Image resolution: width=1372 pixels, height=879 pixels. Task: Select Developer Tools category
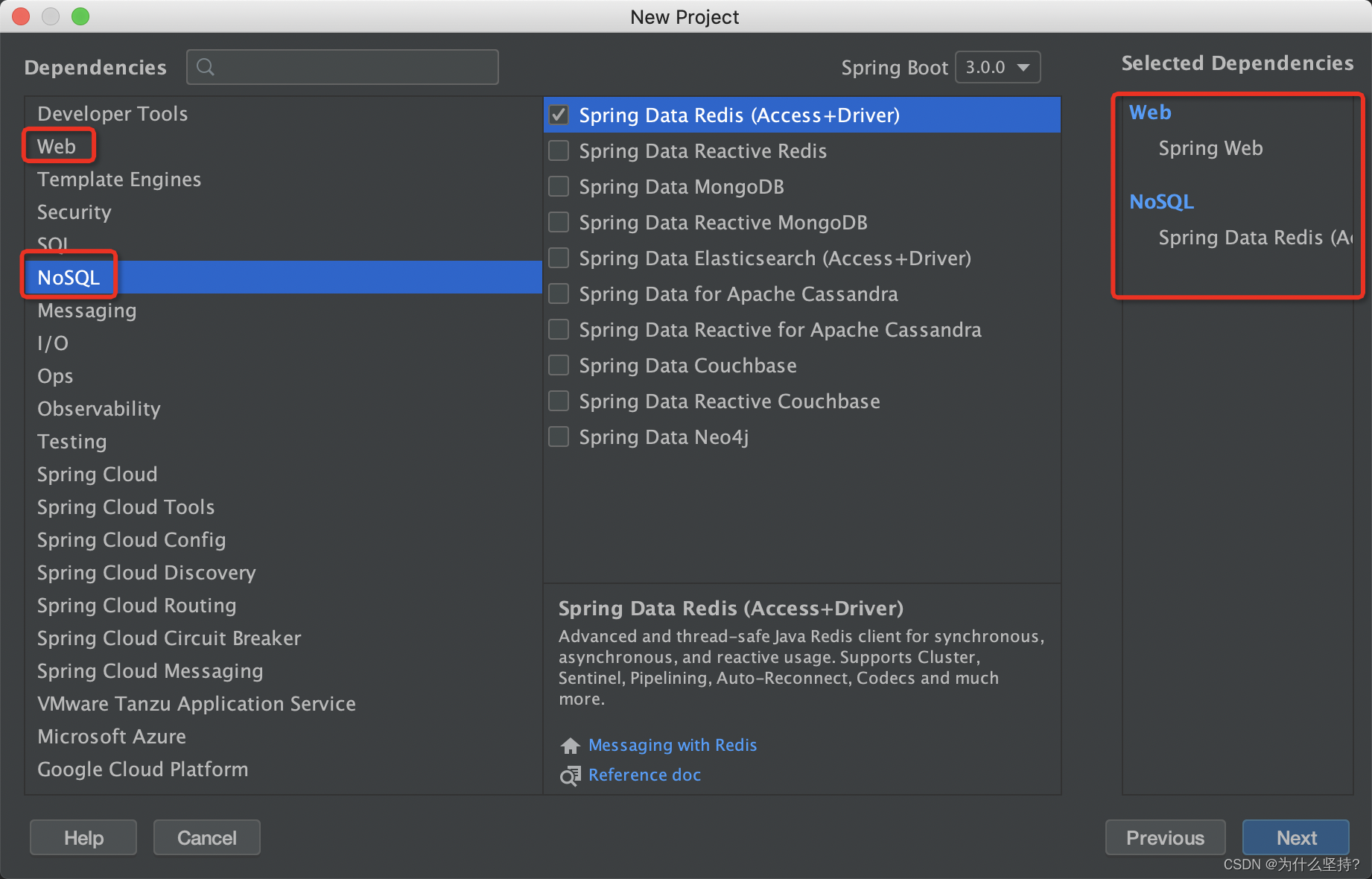tap(283, 114)
